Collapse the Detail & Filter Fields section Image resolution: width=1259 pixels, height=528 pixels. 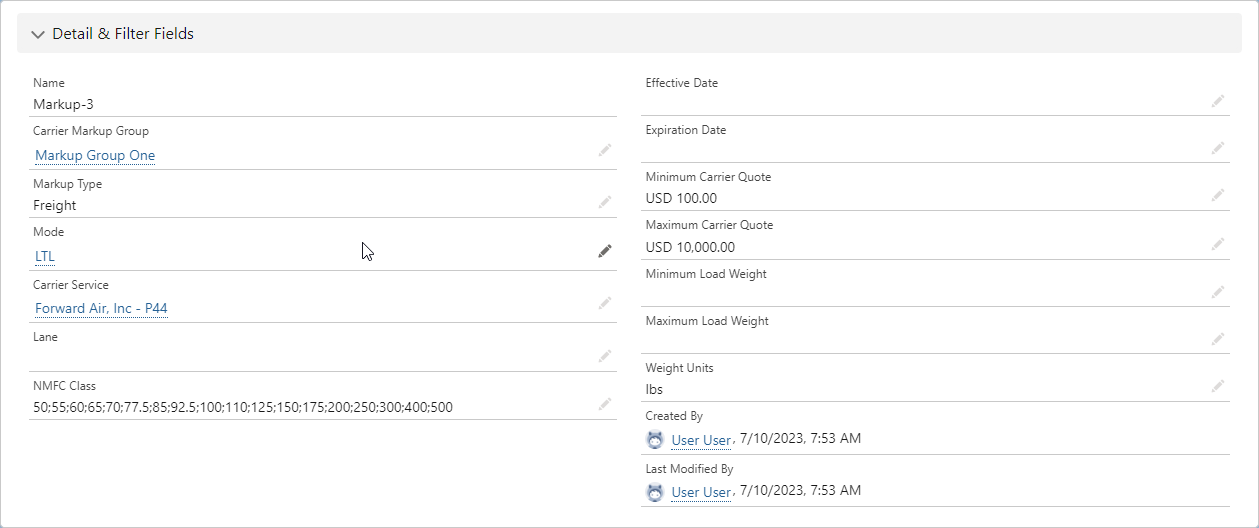[38, 34]
